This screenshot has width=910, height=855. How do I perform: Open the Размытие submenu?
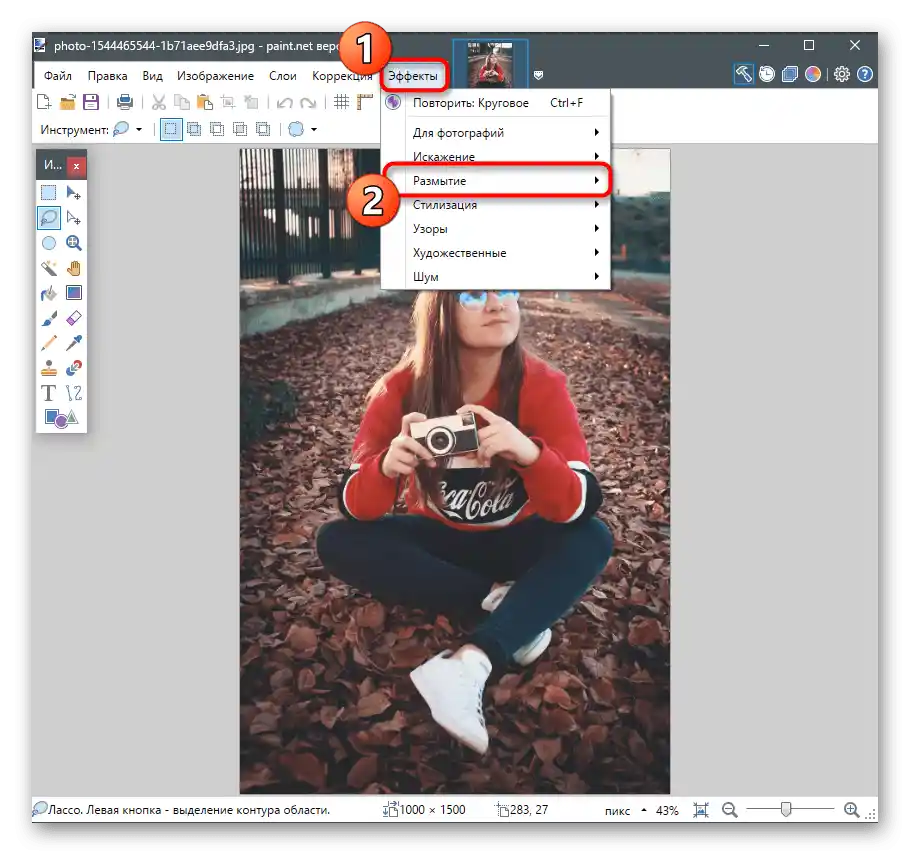pyautogui.click(x=496, y=181)
